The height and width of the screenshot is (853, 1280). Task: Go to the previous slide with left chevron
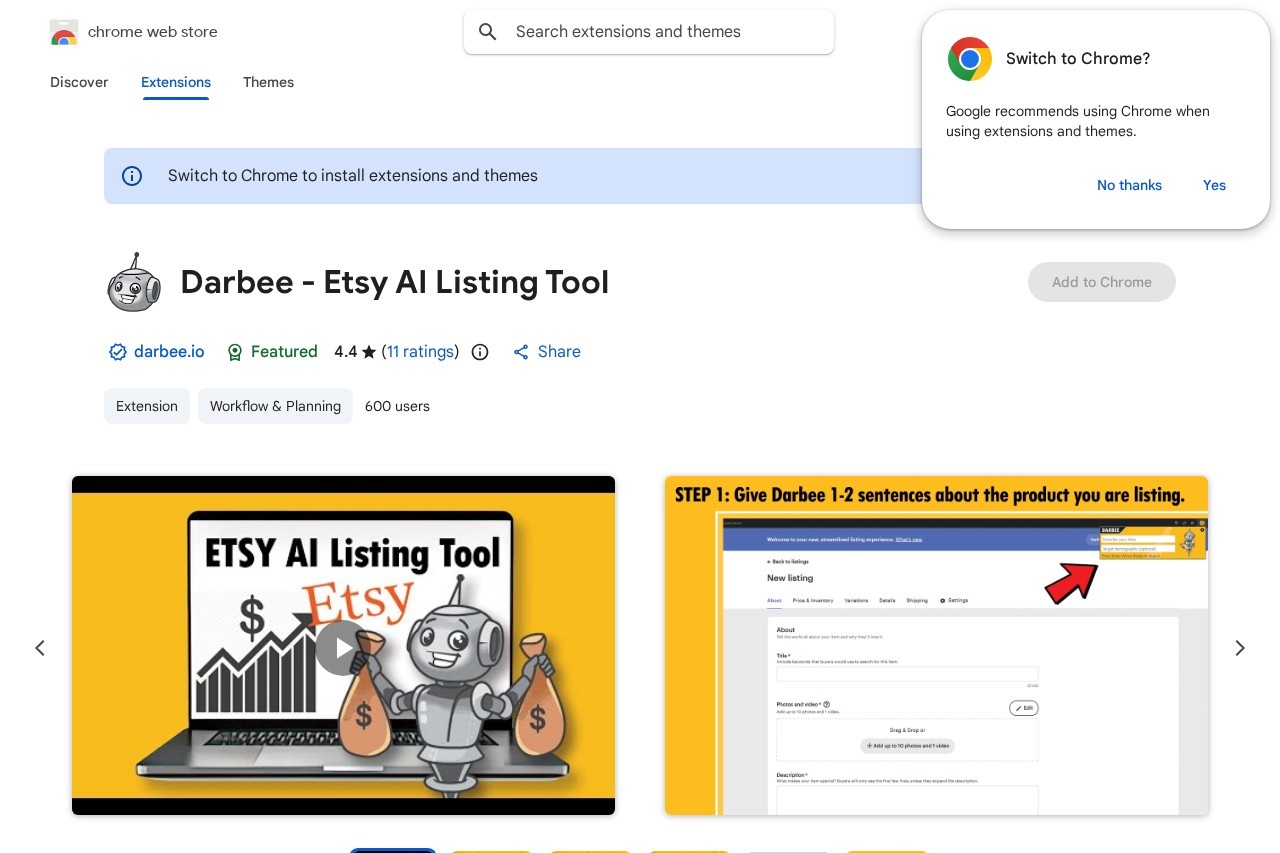[x=40, y=648]
